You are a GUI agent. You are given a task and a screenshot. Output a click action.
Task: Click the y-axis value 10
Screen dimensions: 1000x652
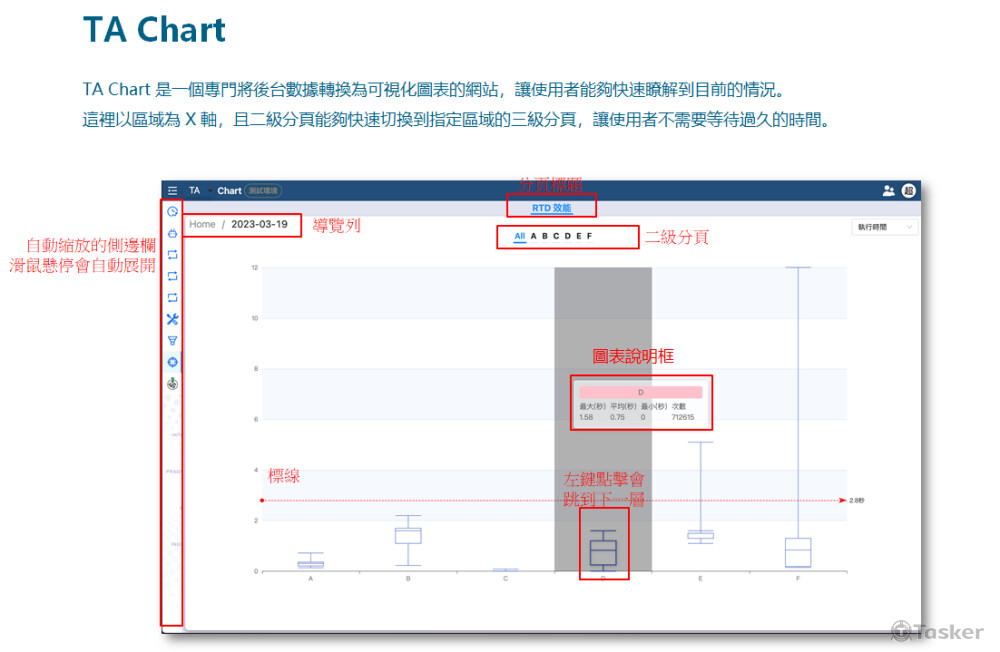(254, 318)
